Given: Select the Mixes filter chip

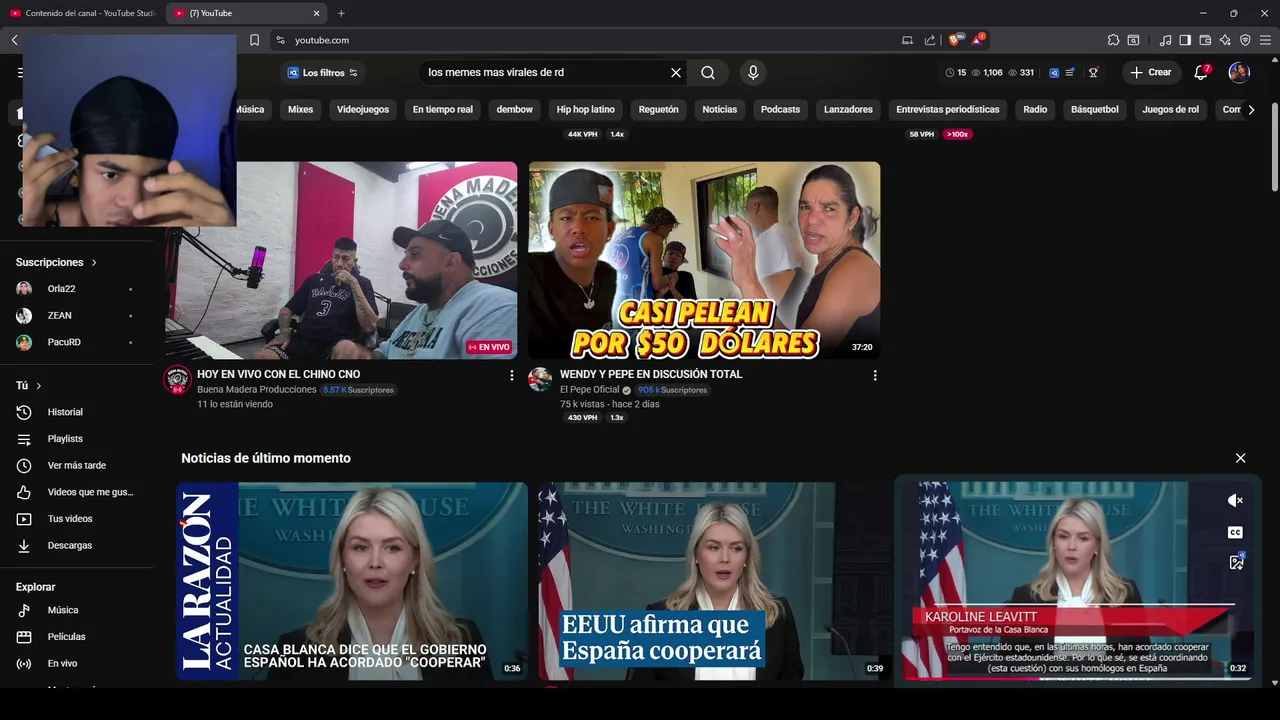Looking at the screenshot, I should pyautogui.click(x=301, y=110).
